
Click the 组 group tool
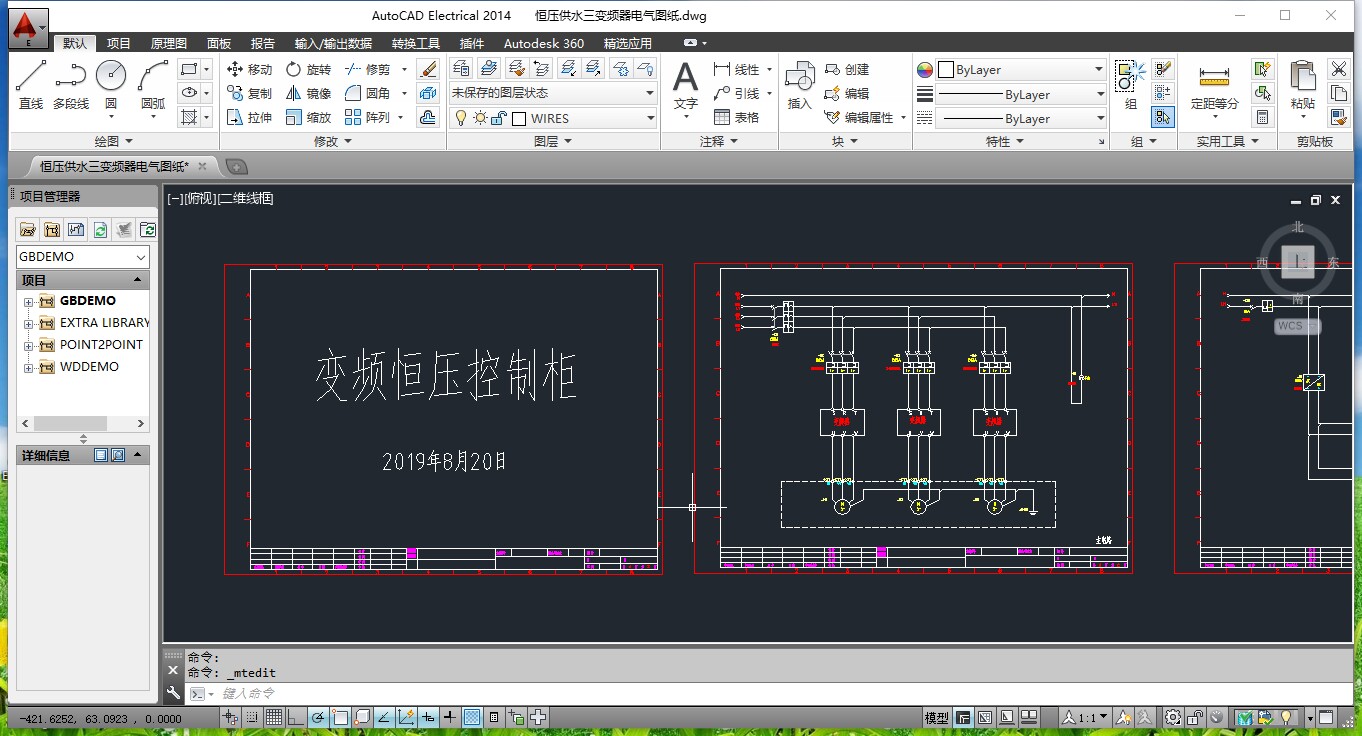tap(1131, 84)
